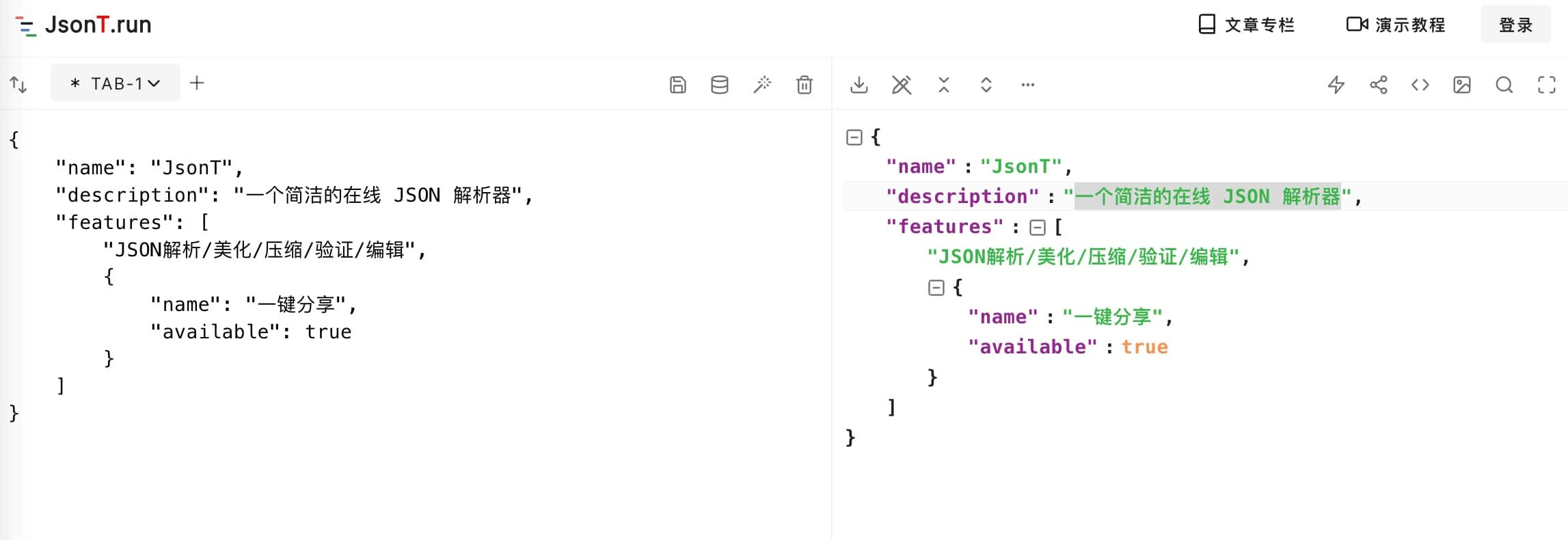This screenshot has height=540, width=1568.
Task: Open the database storage icon
Action: pos(720,85)
